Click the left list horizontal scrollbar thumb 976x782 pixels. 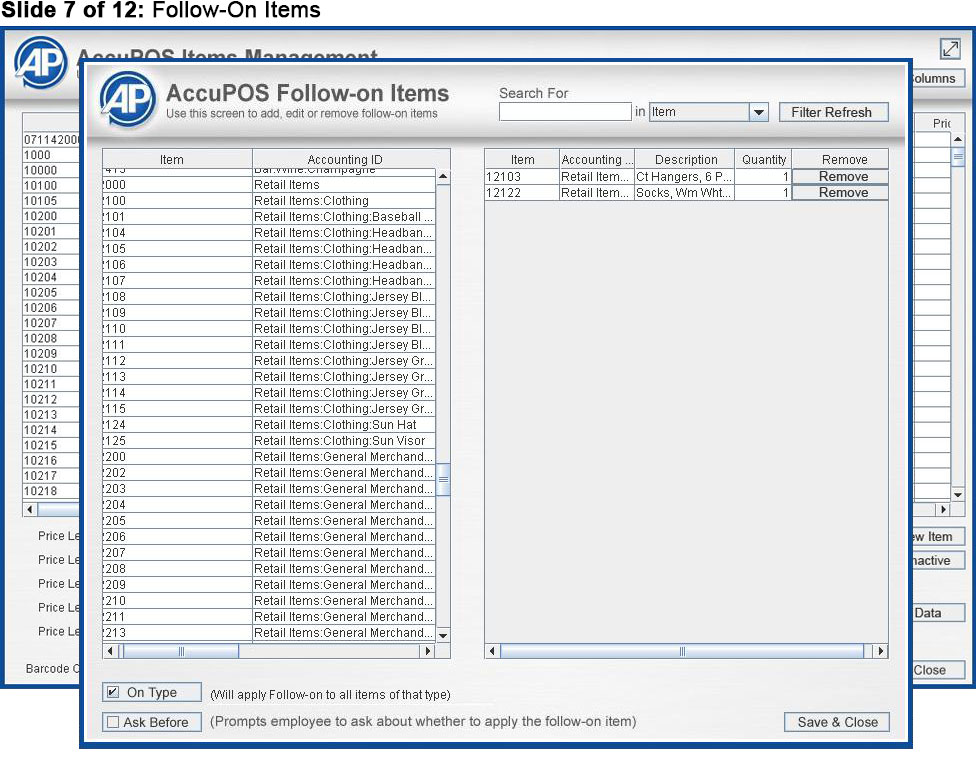181,651
